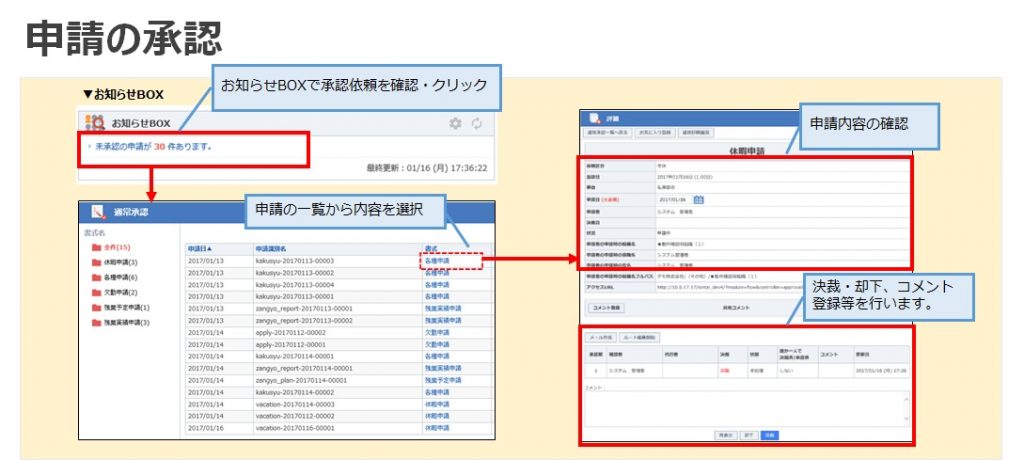Image resolution: width=1024 pixels, height=460 pixels.
Task: Click the コメント登録 button
Action: click(606, 308)
